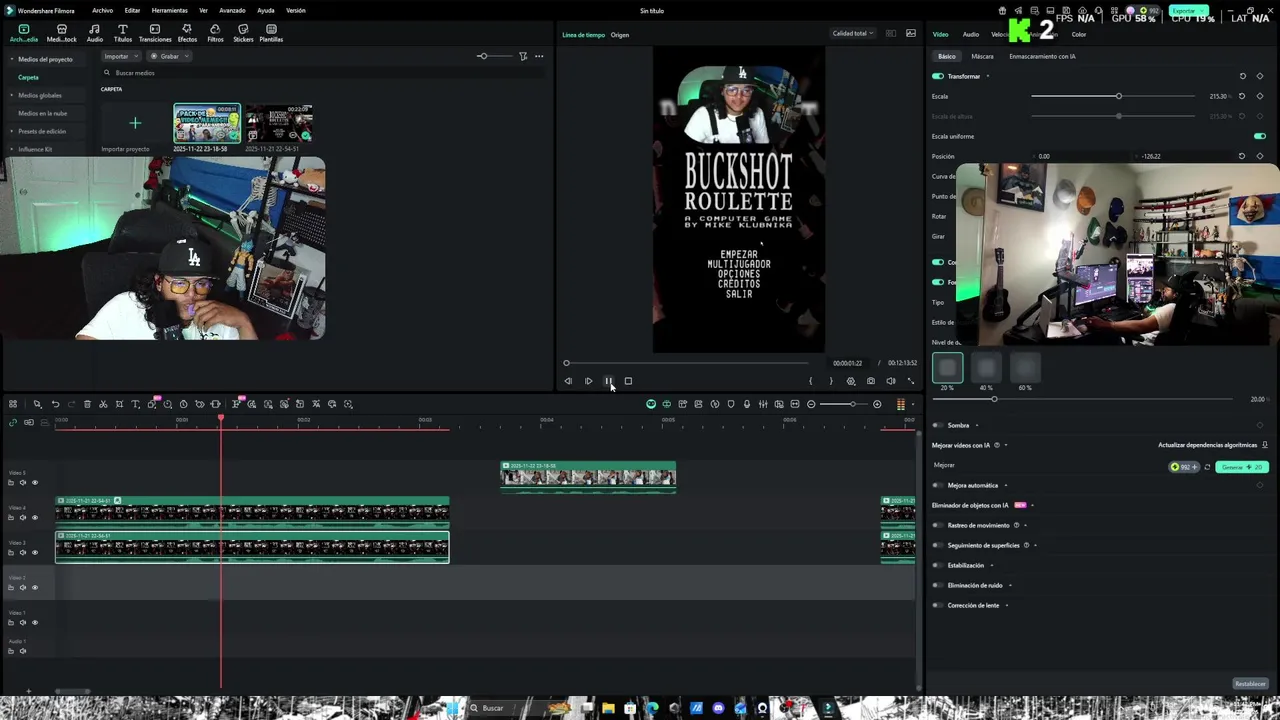Undo the last timeline action
The height and width of the screenshot is (720, 1280).
click(x=55, y=404)
